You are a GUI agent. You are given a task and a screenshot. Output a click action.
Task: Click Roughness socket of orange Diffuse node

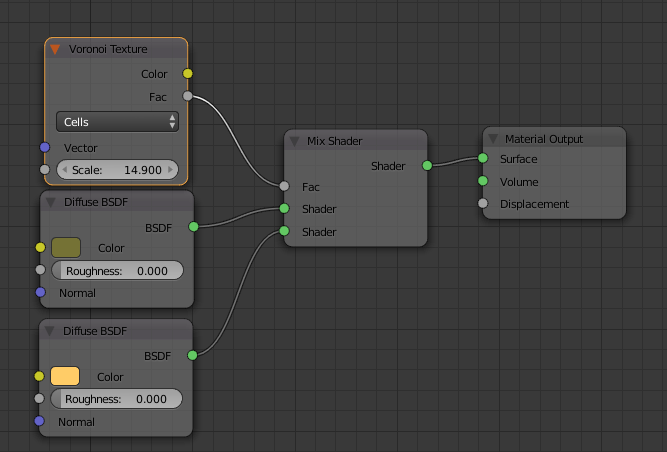click(39, 398)
